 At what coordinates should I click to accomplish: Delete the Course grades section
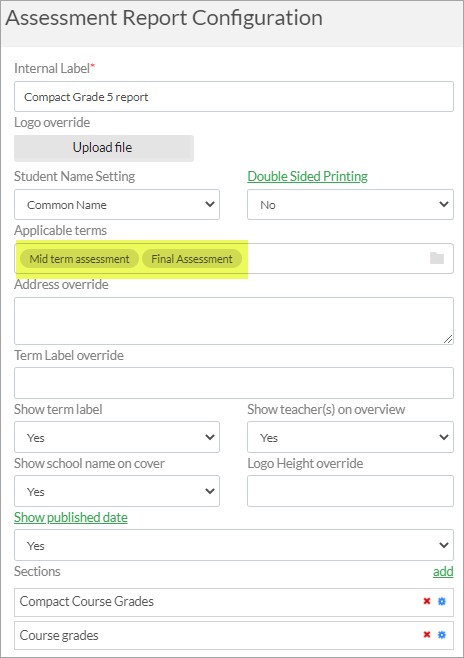(x=427, y=634)
